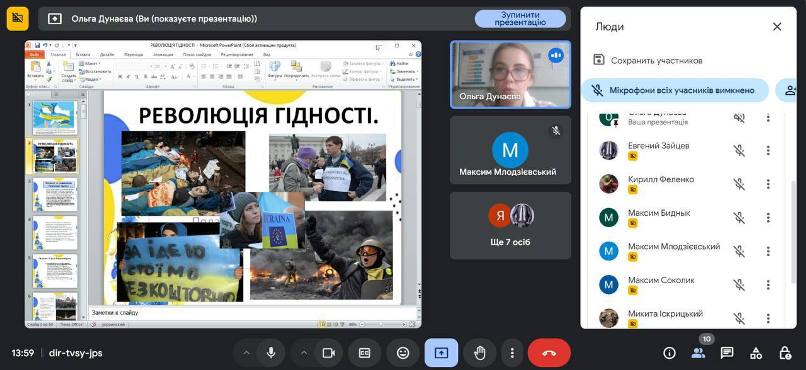This screenshot has height=370, width=806.
Task: Click the Зупинити презентацію button
Action: [x=520, y=19]
